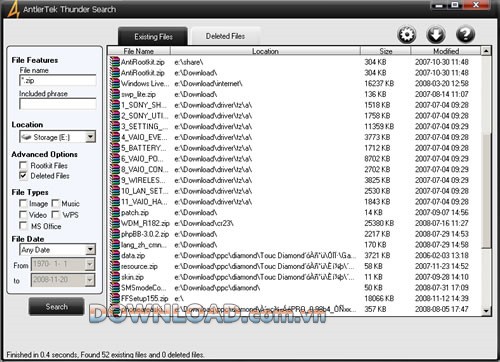Click zip icon of 1_SONY_SH... row
The width and height of the screenshot is (500, 362).
115,105
